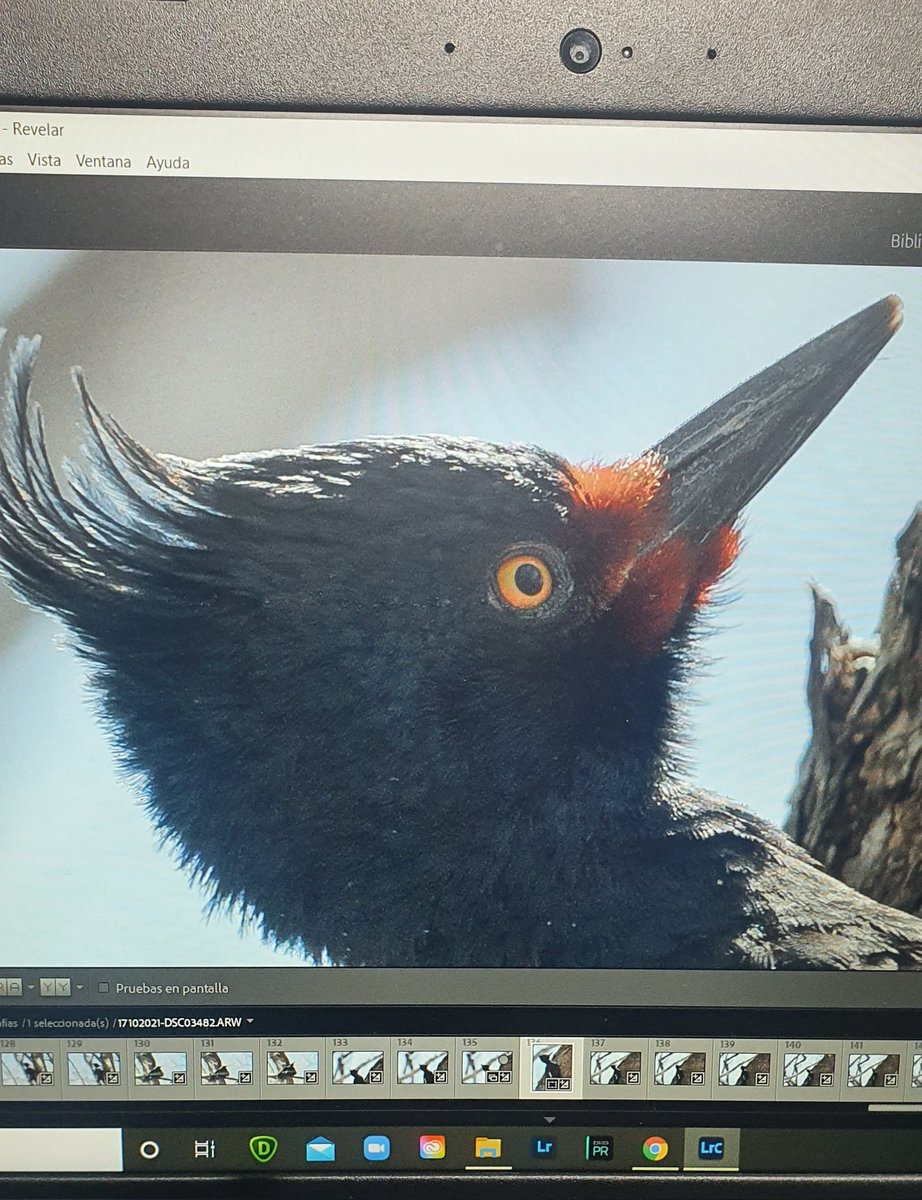Open the green D shield taskbar app
Viewport: 922px width, 1200px height.
(x=263, y=1149)
